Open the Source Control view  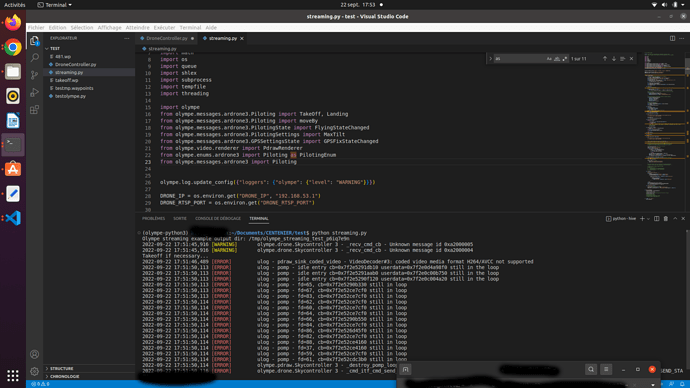pyautogui.click(x=35, y=75)
